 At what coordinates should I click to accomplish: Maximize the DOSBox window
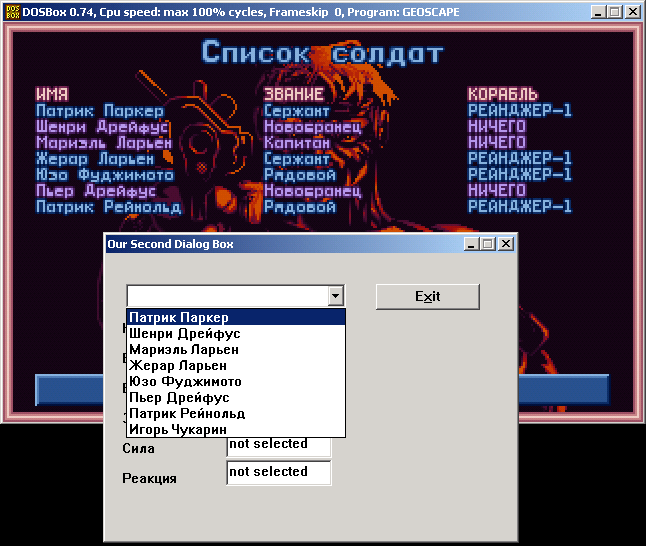(x=615, y=12)
